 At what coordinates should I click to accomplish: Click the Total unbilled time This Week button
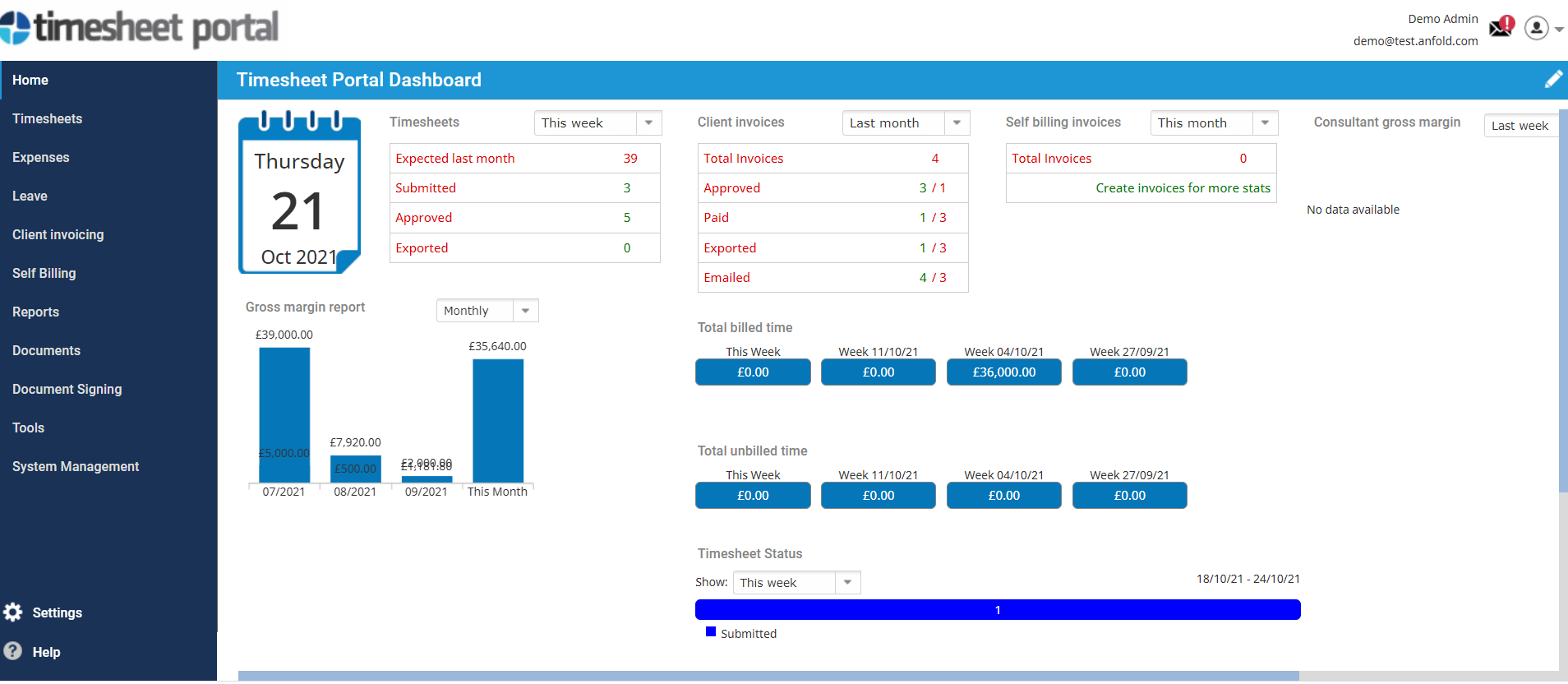753,495
